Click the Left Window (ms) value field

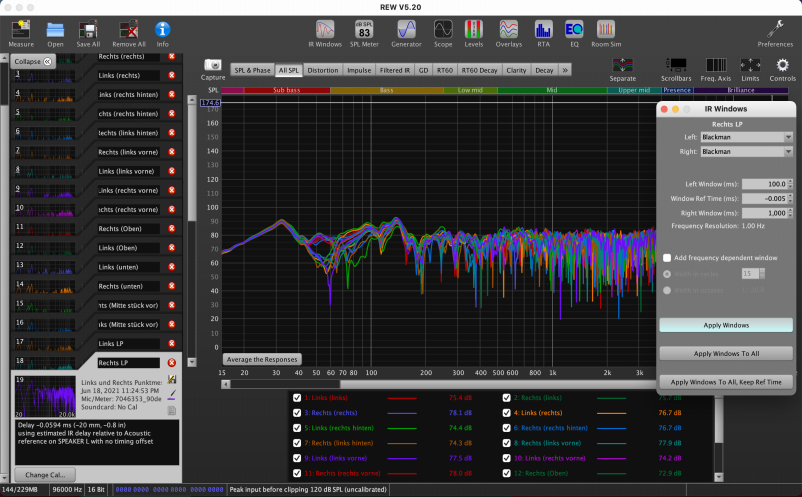(765, 184)
